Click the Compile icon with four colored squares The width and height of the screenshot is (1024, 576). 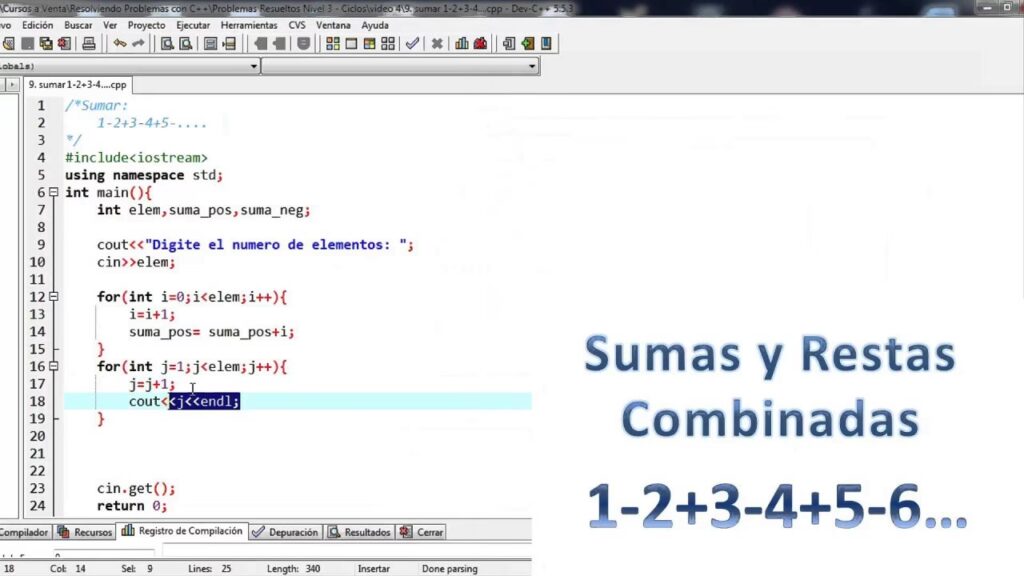[x=333, y=44]
